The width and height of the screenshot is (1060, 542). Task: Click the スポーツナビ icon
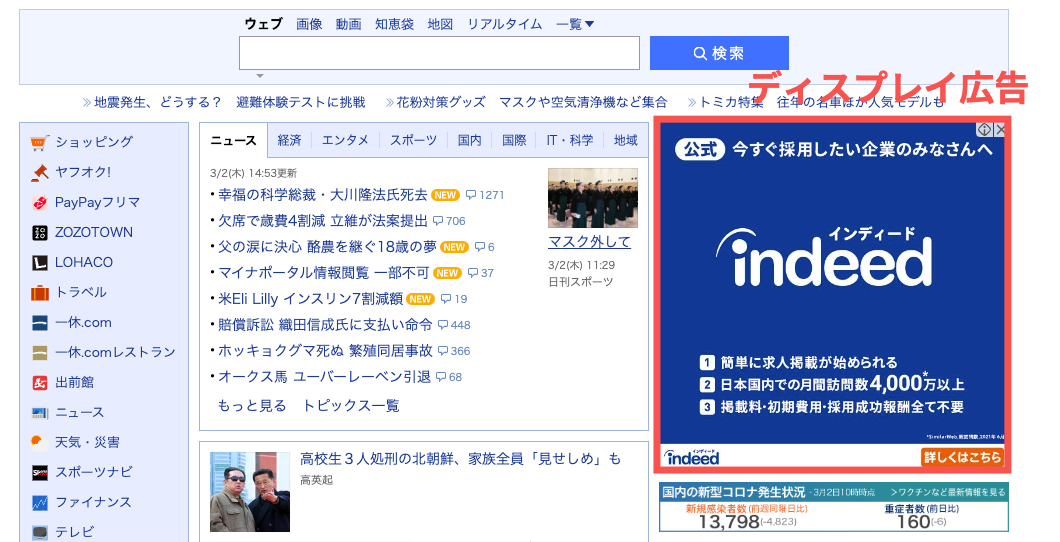coord(40,472)
